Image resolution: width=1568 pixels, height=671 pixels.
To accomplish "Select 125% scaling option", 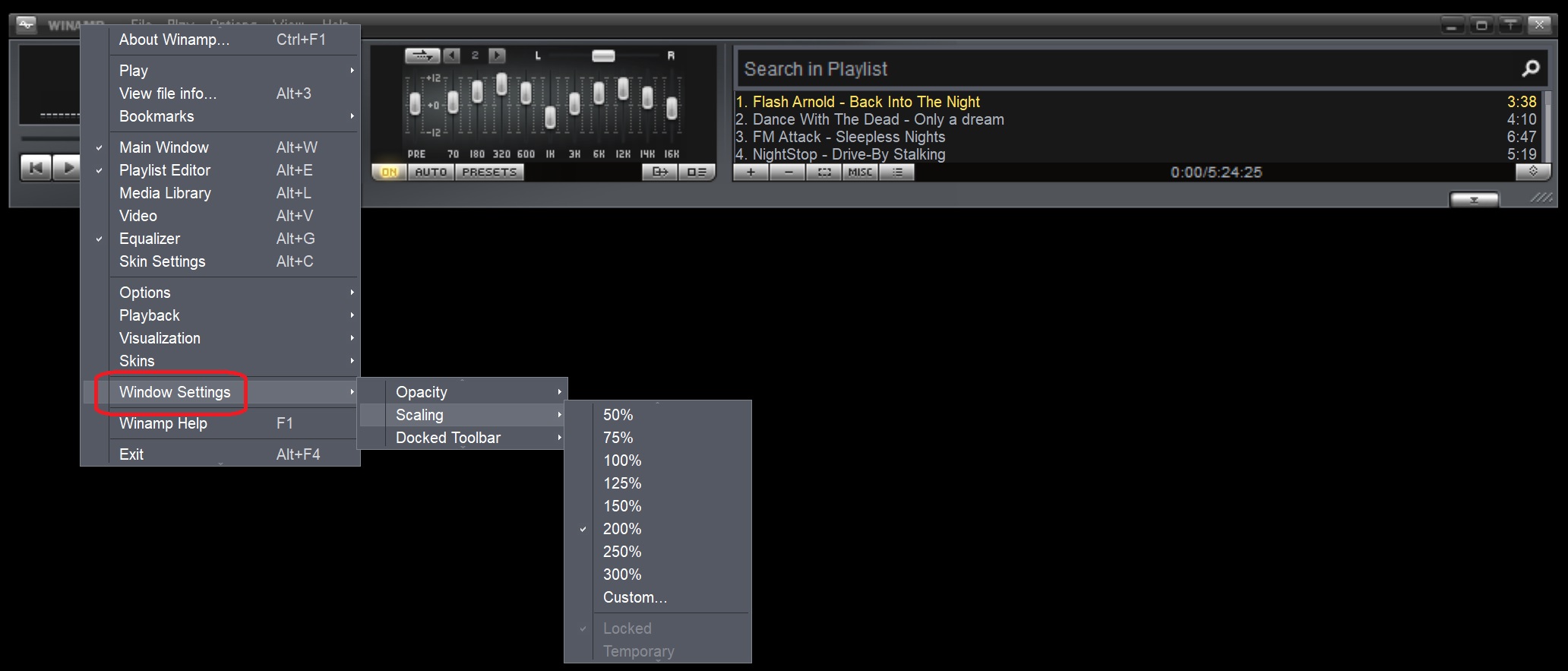I will pyautogui.click(x=657, y=483).
